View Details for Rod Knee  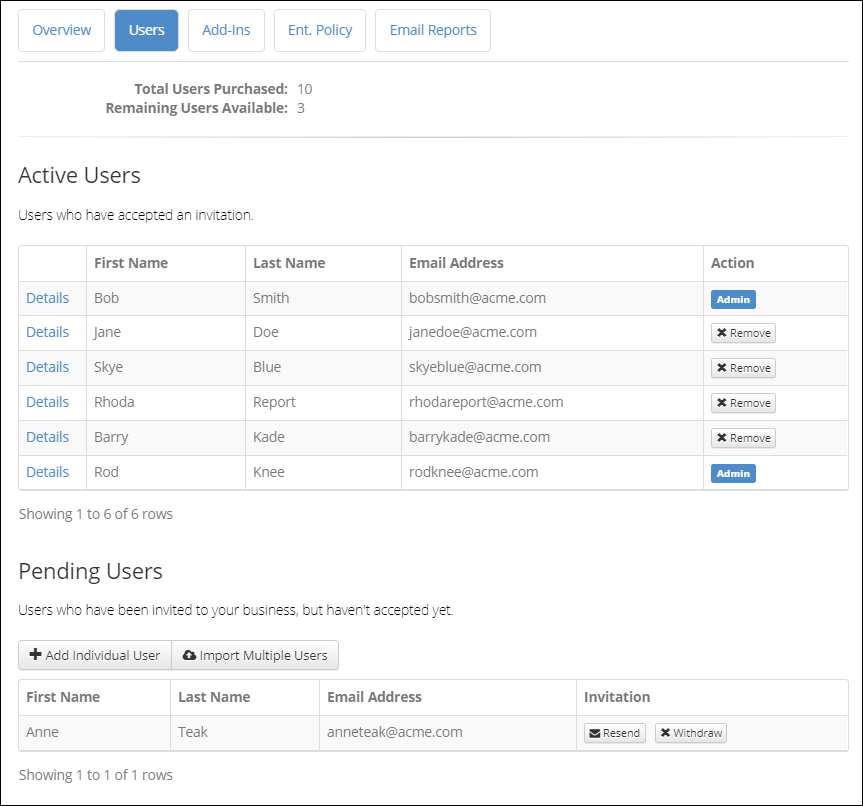point(47,472)
